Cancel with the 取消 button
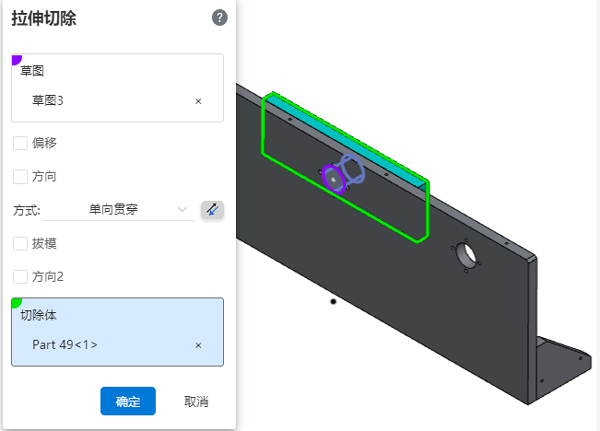The height and width of the screenshot is (431, 600). [196, 401]
